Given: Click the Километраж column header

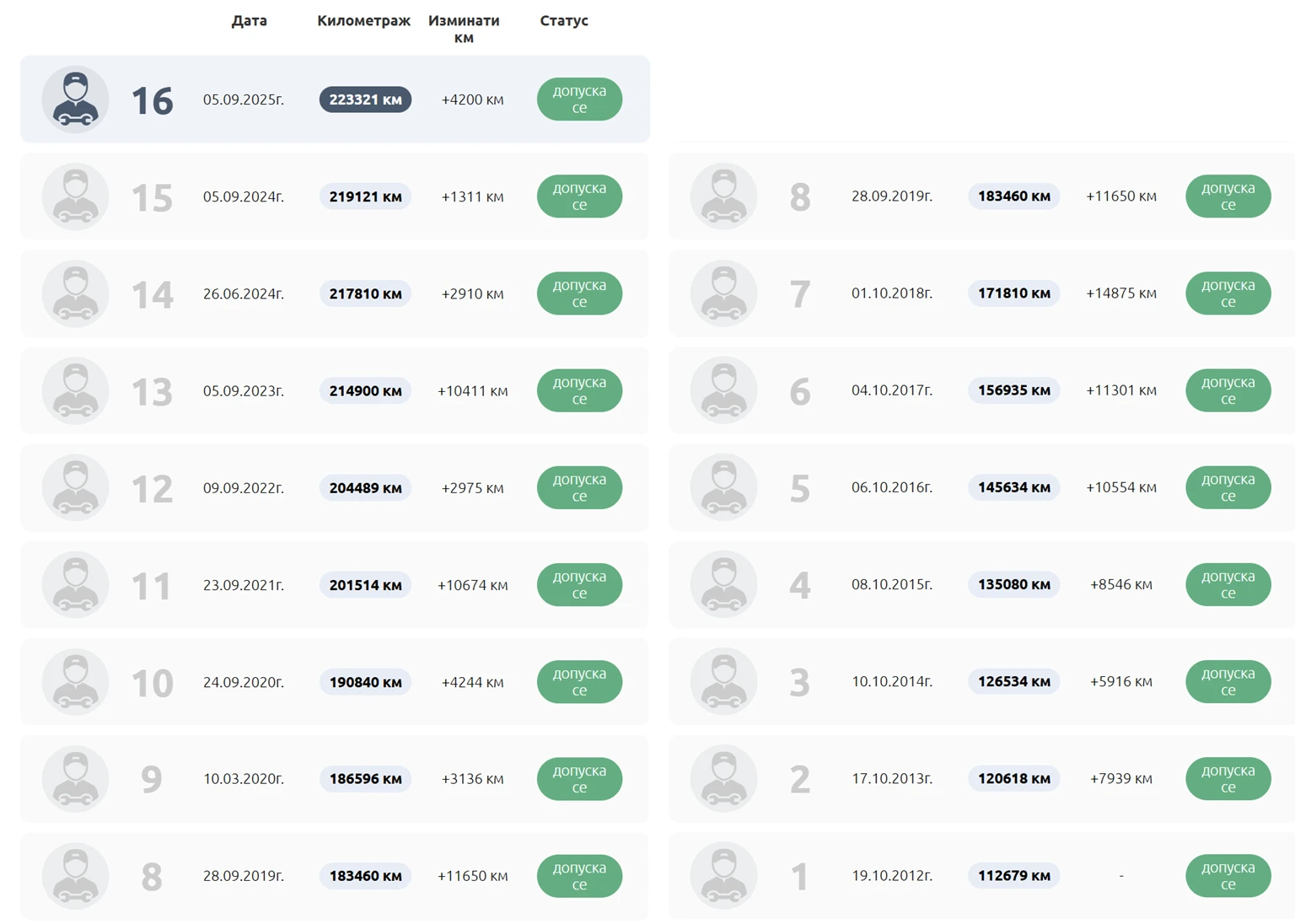Looking at the screenshot, I should pos(363,20).
